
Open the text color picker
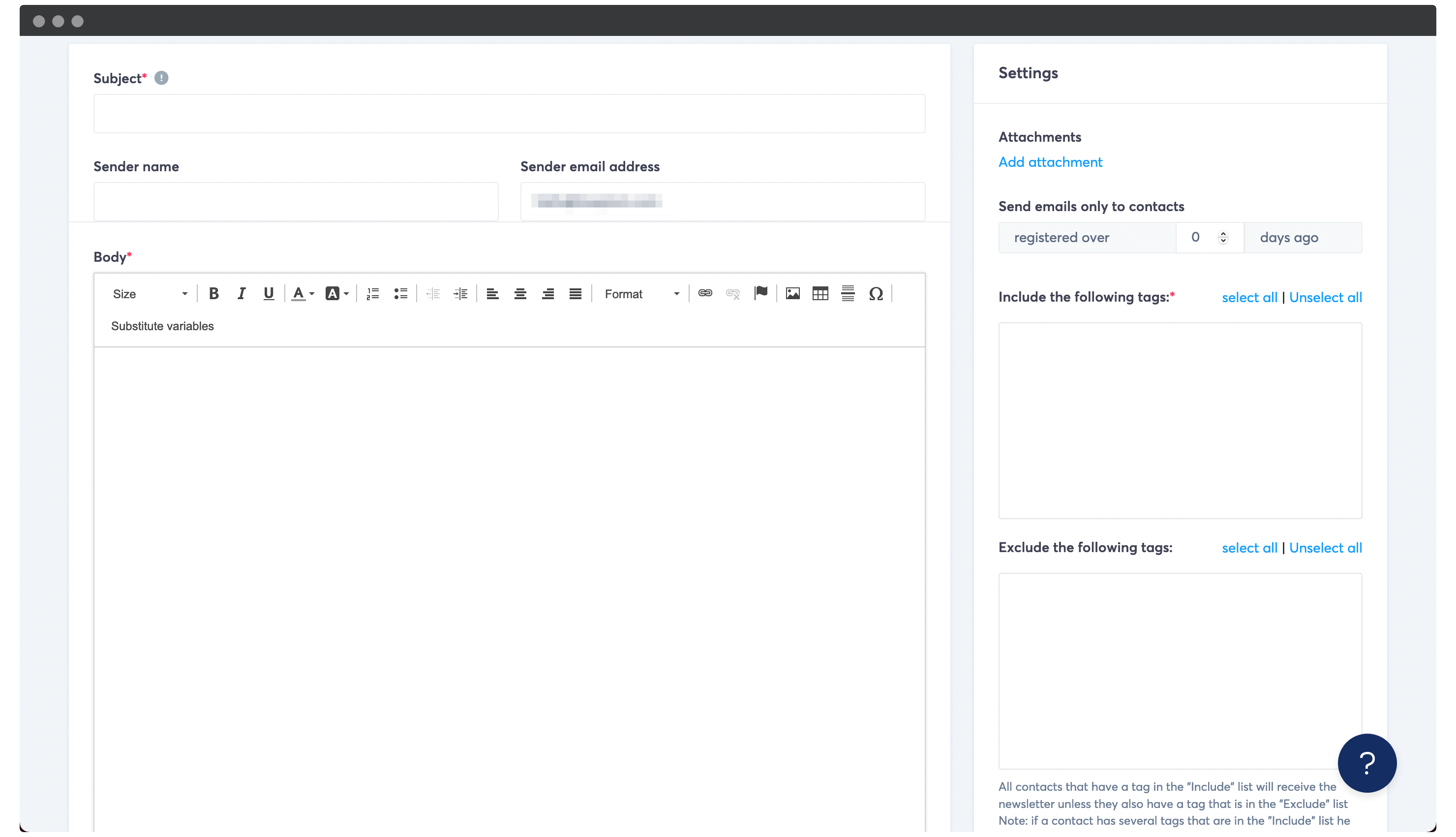(303, 294)
